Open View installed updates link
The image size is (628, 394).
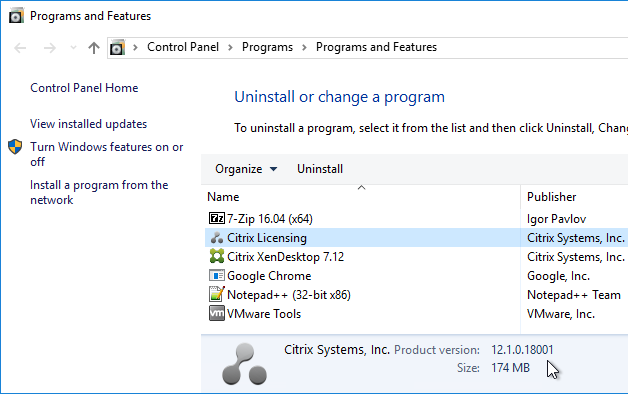click(x=89, y=124)
